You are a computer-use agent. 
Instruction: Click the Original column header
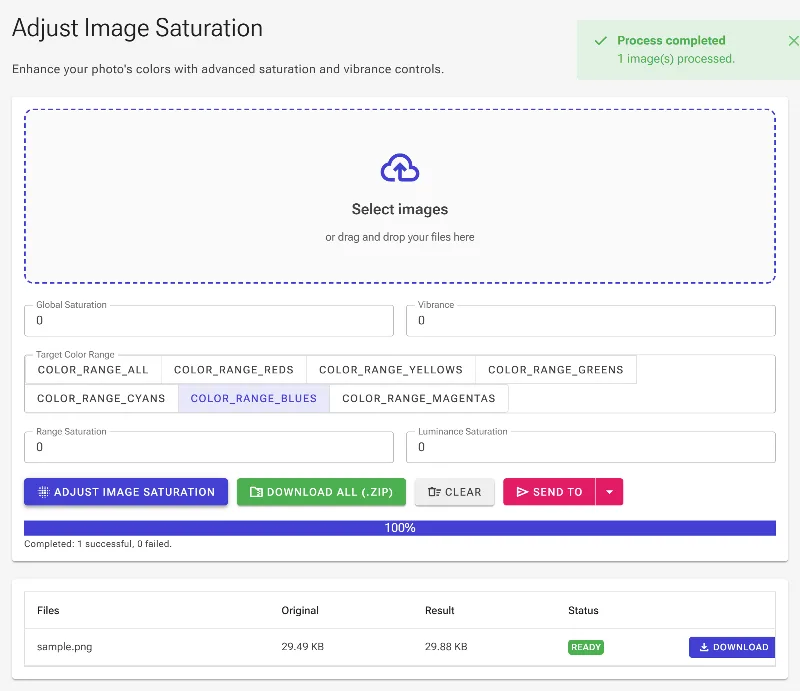[x=300, y=610]
